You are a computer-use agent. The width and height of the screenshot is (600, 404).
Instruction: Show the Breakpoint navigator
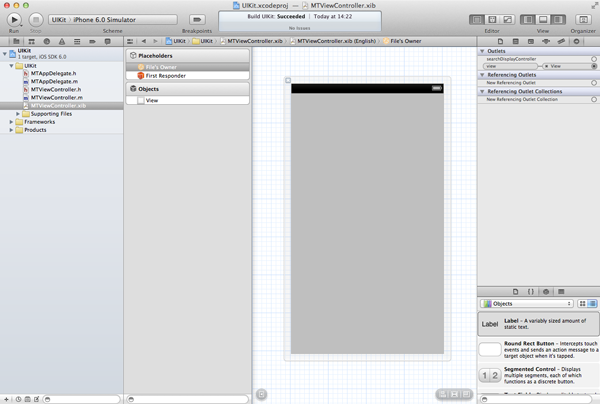(92, 41)
